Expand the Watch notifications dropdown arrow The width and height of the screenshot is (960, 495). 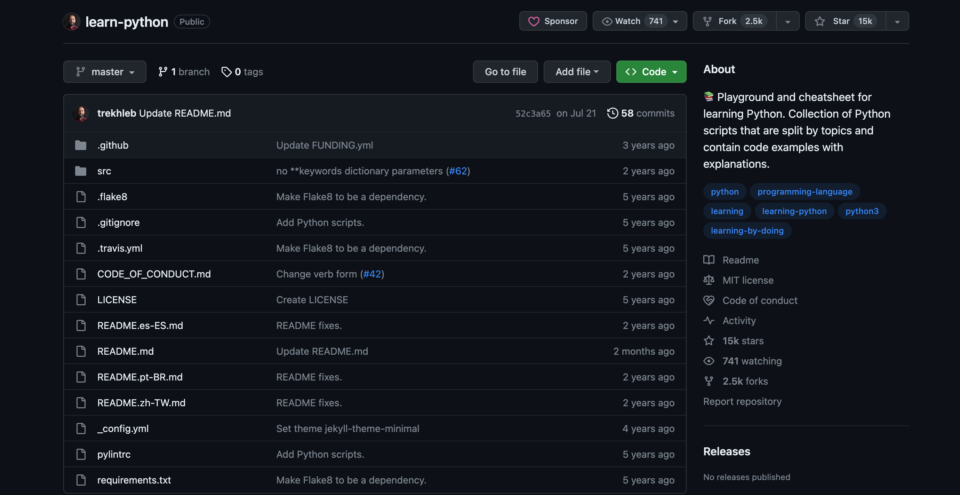coord(677,21)
